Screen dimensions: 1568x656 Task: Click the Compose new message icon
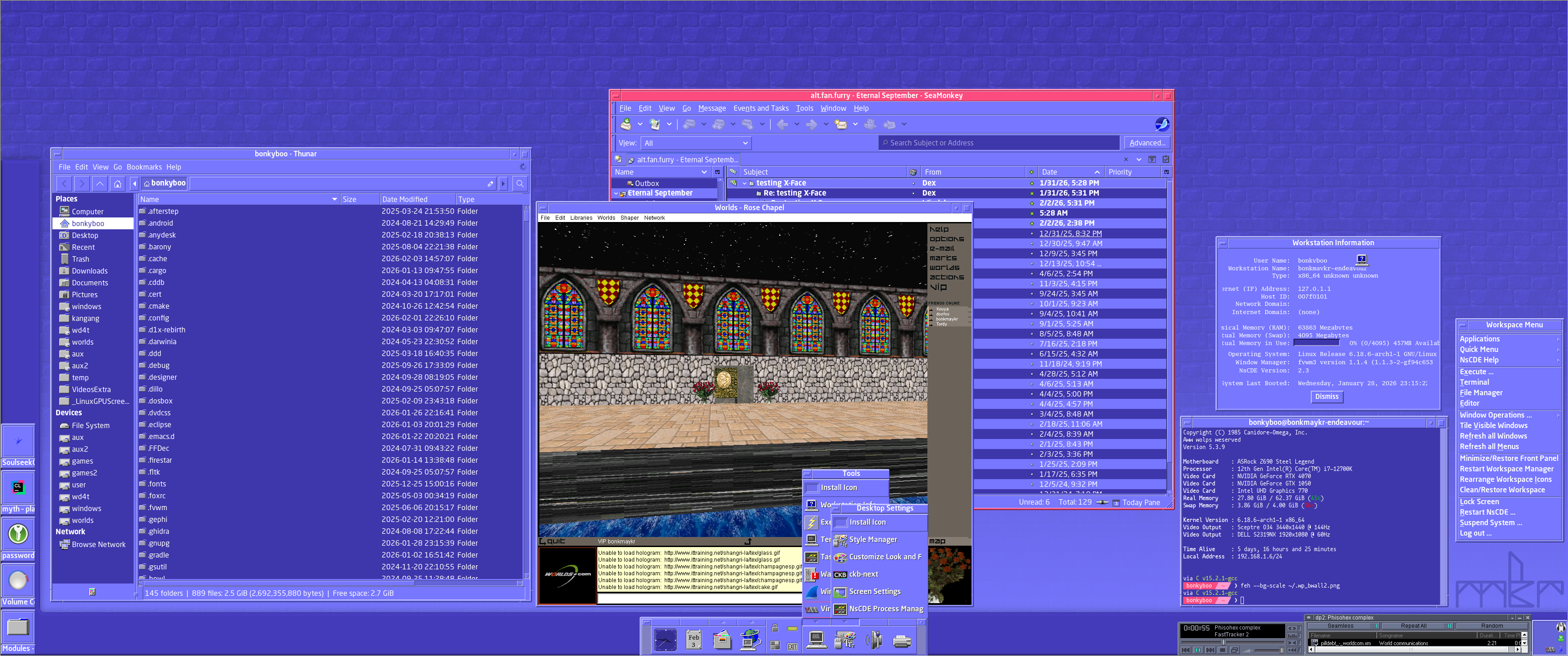654,124
